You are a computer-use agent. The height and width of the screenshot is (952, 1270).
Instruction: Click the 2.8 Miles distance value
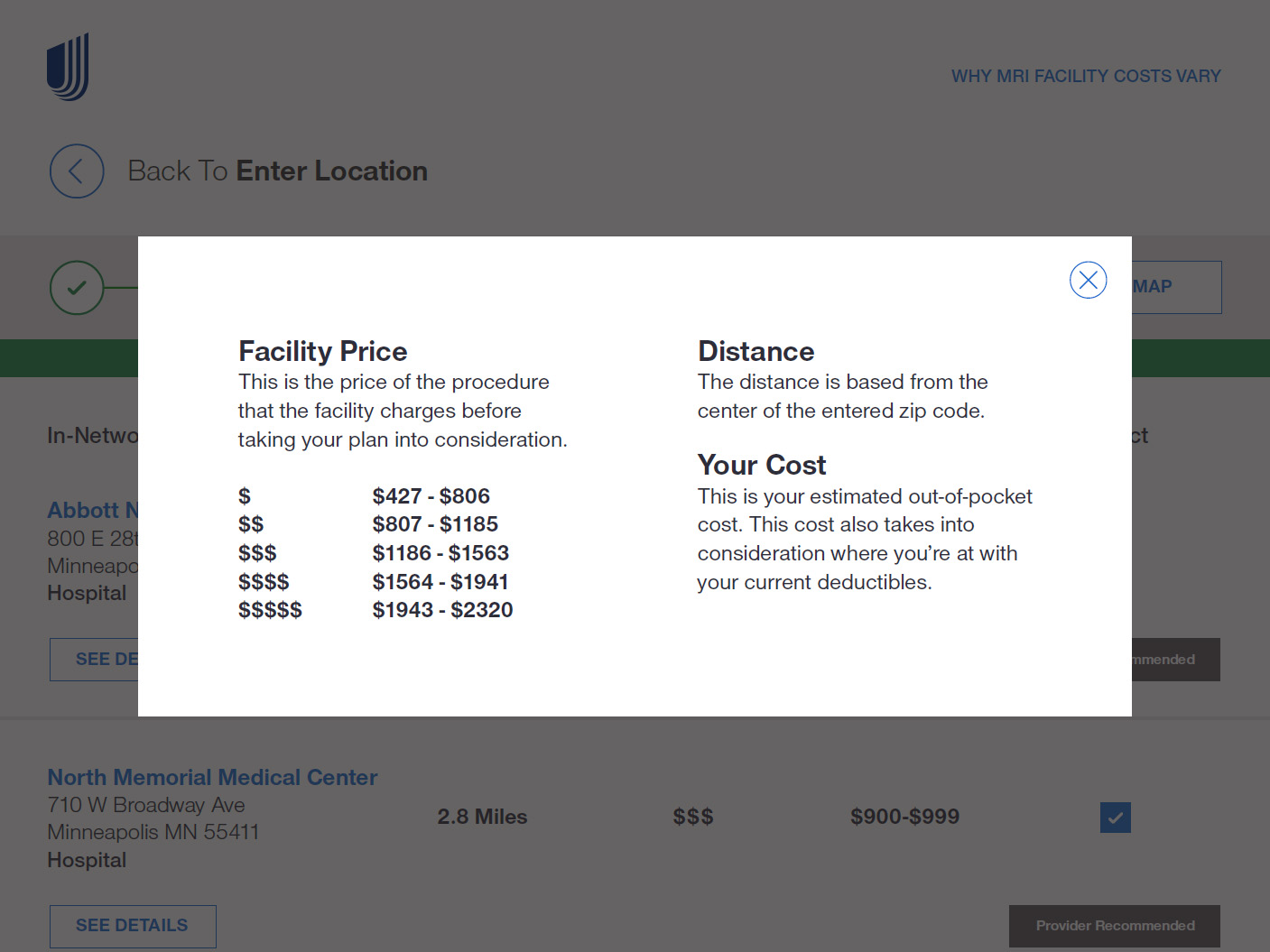coord(482,817)
